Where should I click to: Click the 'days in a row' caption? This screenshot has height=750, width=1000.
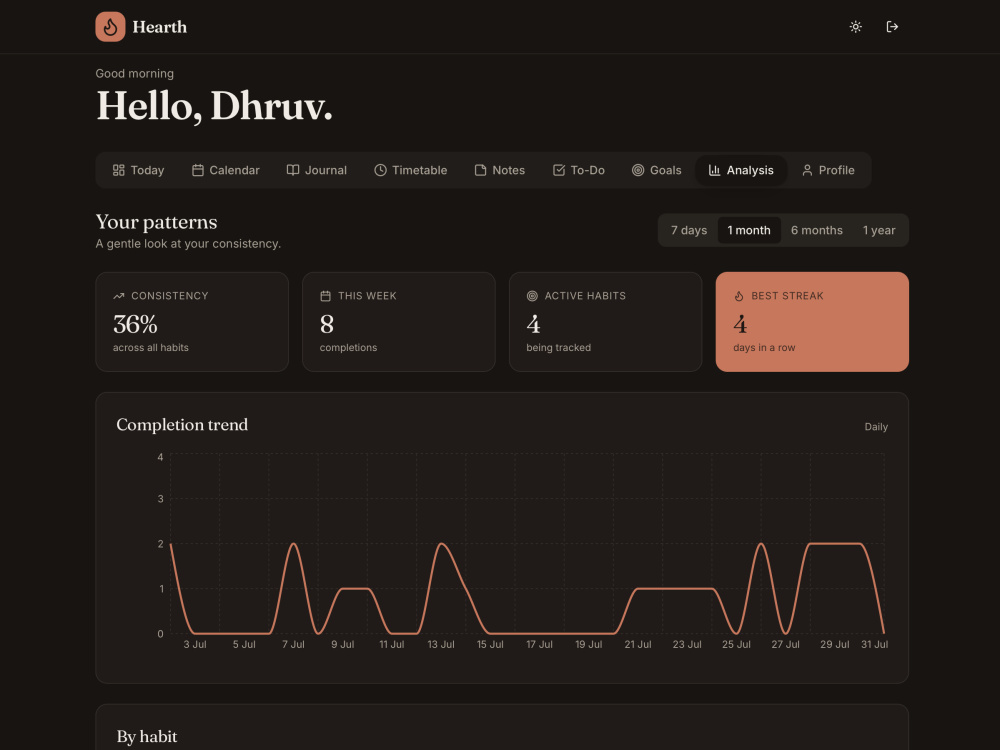764,348
